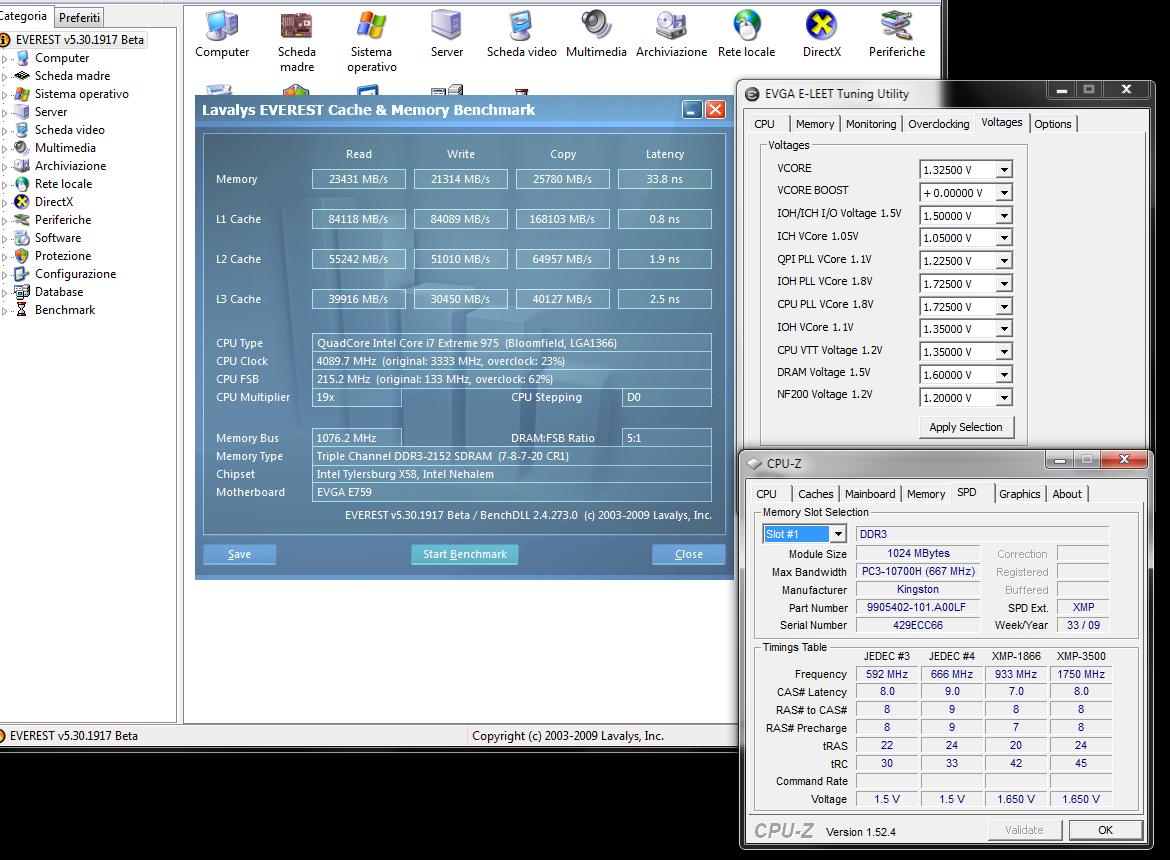This screenshot has height=860, width=1170.
Task: Open the NF200 Voltage dropdown
Action: 1004,398
